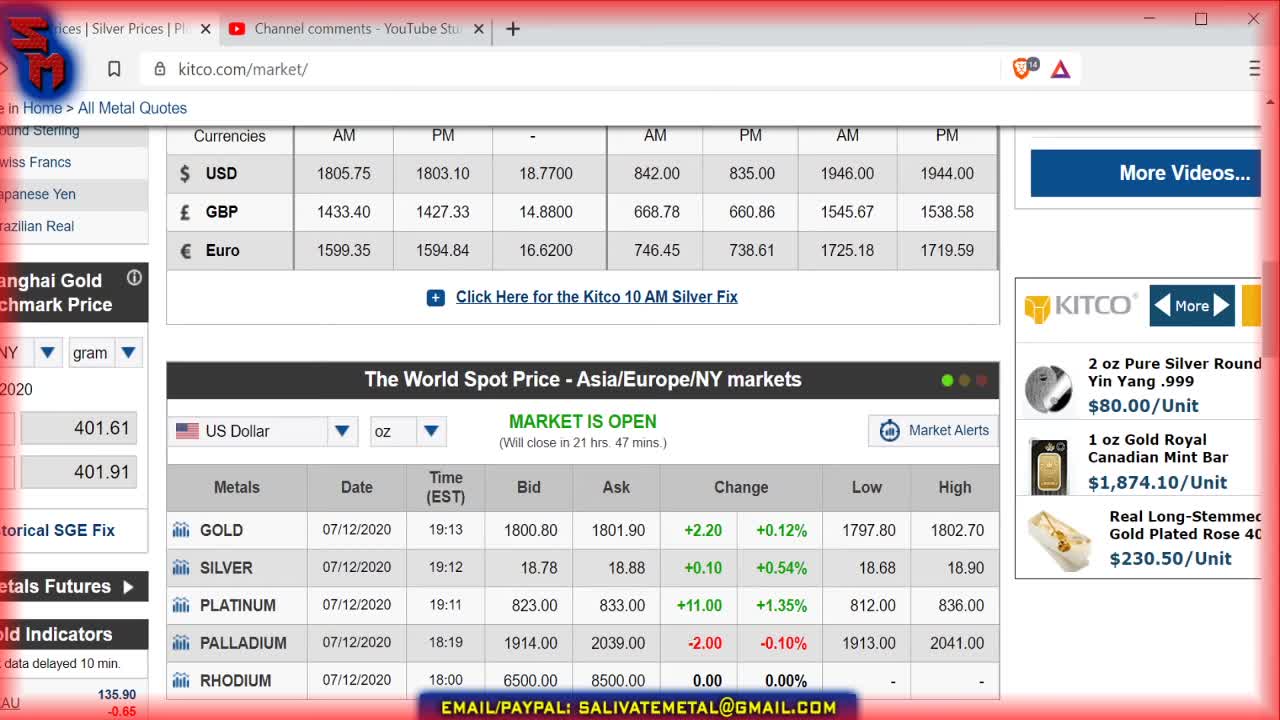Screen dimensions: 1280x720
Task: Click the bookmark icon in toolbar
Action: pos(114,69)
